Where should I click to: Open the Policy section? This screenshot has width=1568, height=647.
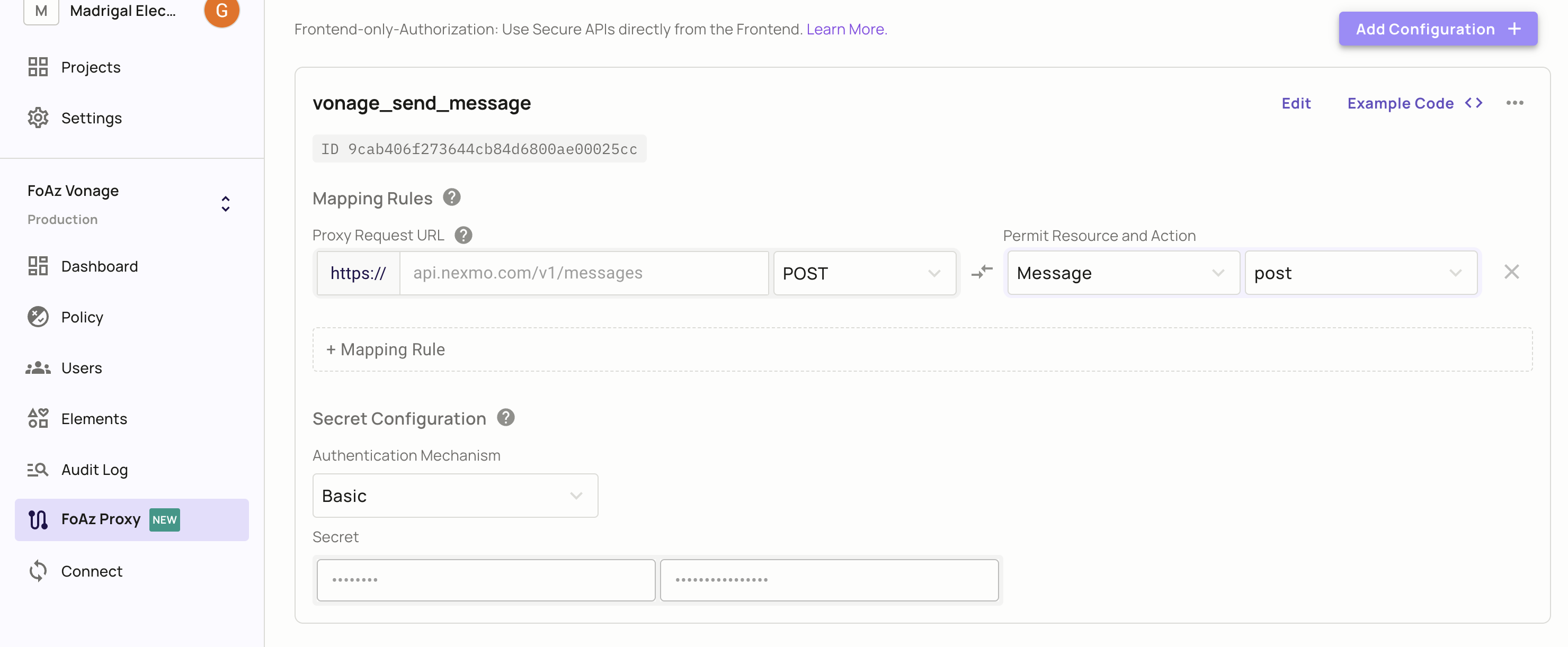click(x=82, y=317)
